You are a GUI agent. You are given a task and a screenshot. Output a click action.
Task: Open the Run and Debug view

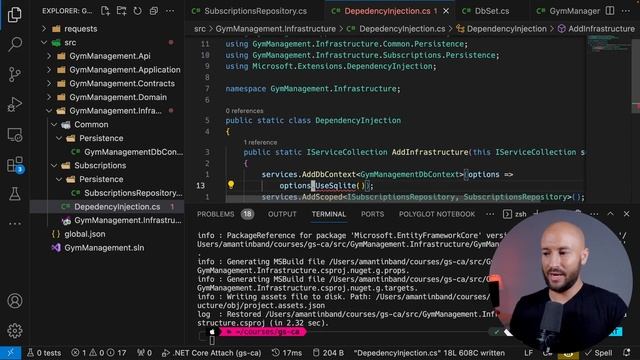[x=15, y=104]
